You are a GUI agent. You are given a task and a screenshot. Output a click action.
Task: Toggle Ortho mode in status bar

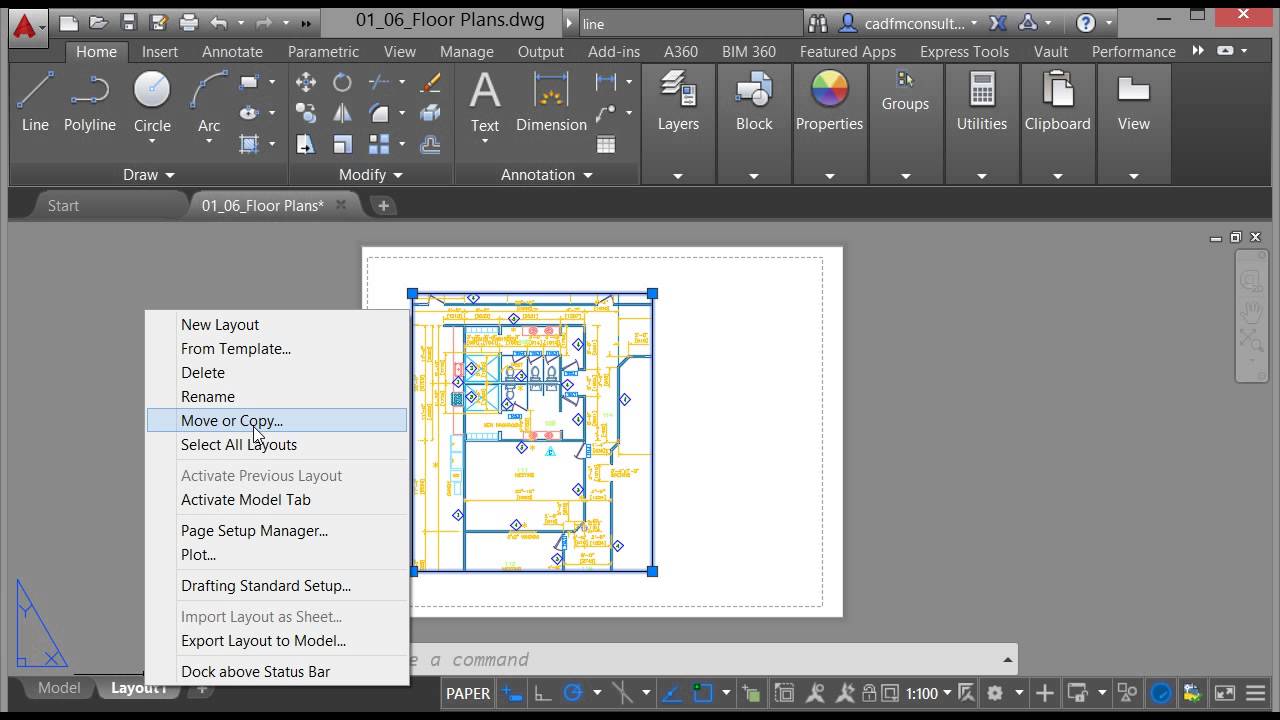(x=541, y=693)
